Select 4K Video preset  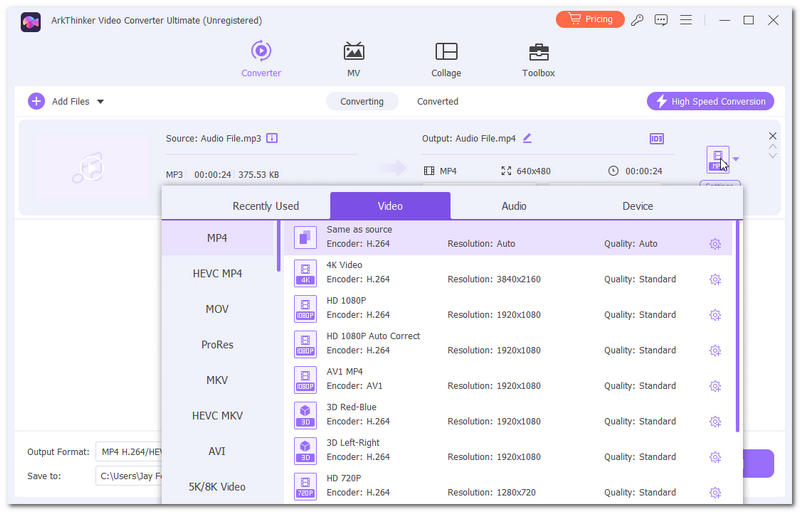click(x=508, y=272)
